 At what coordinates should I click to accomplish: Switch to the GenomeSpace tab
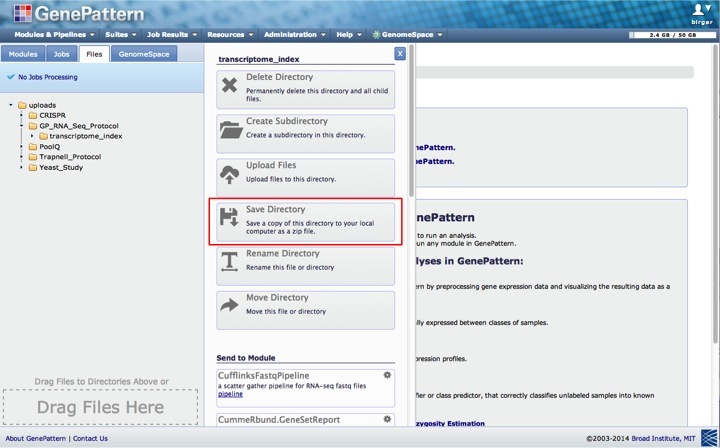144,54
